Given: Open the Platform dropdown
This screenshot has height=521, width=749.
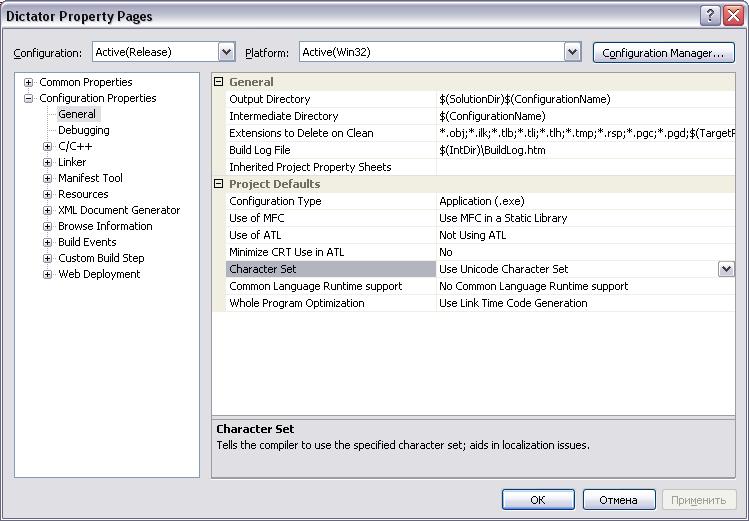Looking at the screenshot, I should coord(572,52).
